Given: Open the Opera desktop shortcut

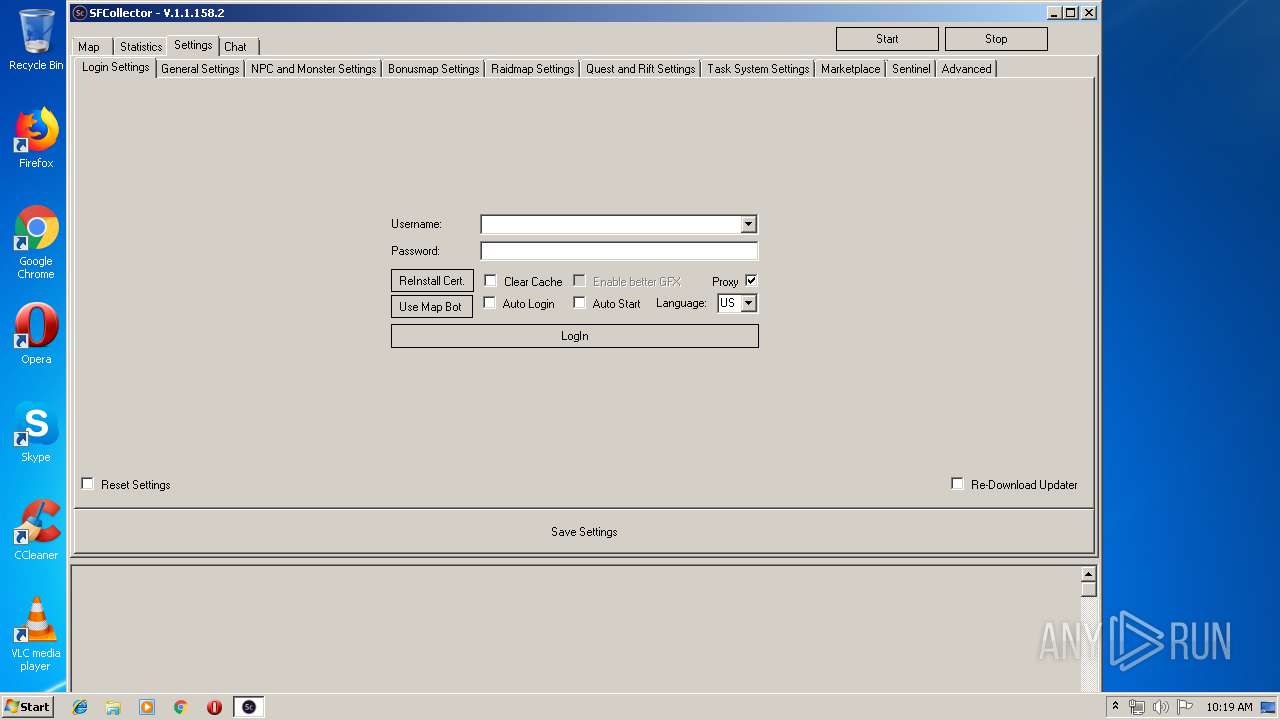Looking at the screenshot, I should 35,334.
